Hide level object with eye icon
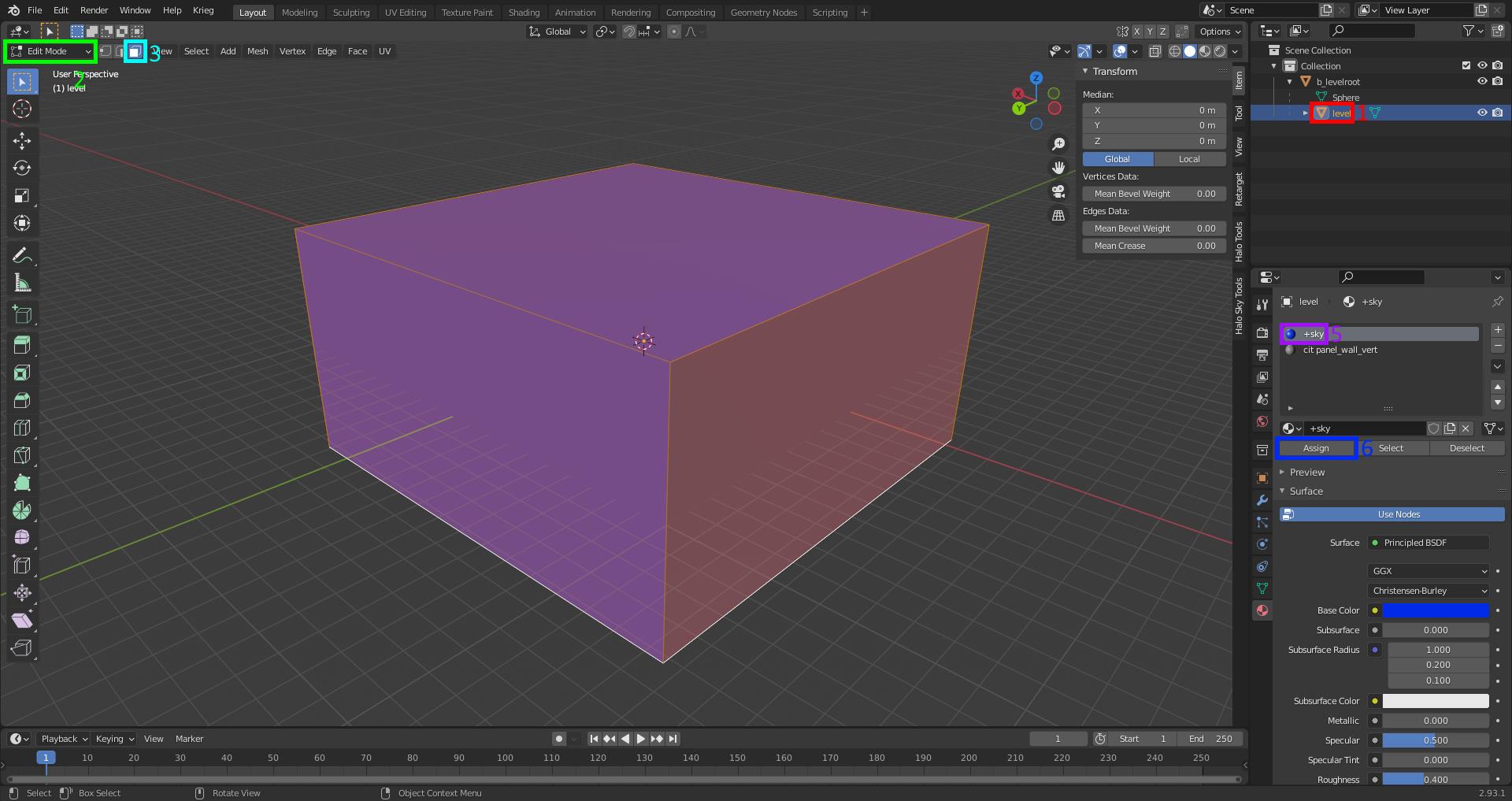Image resolution: width=1512 pixels, height=801 pixels. (1482, 113)
